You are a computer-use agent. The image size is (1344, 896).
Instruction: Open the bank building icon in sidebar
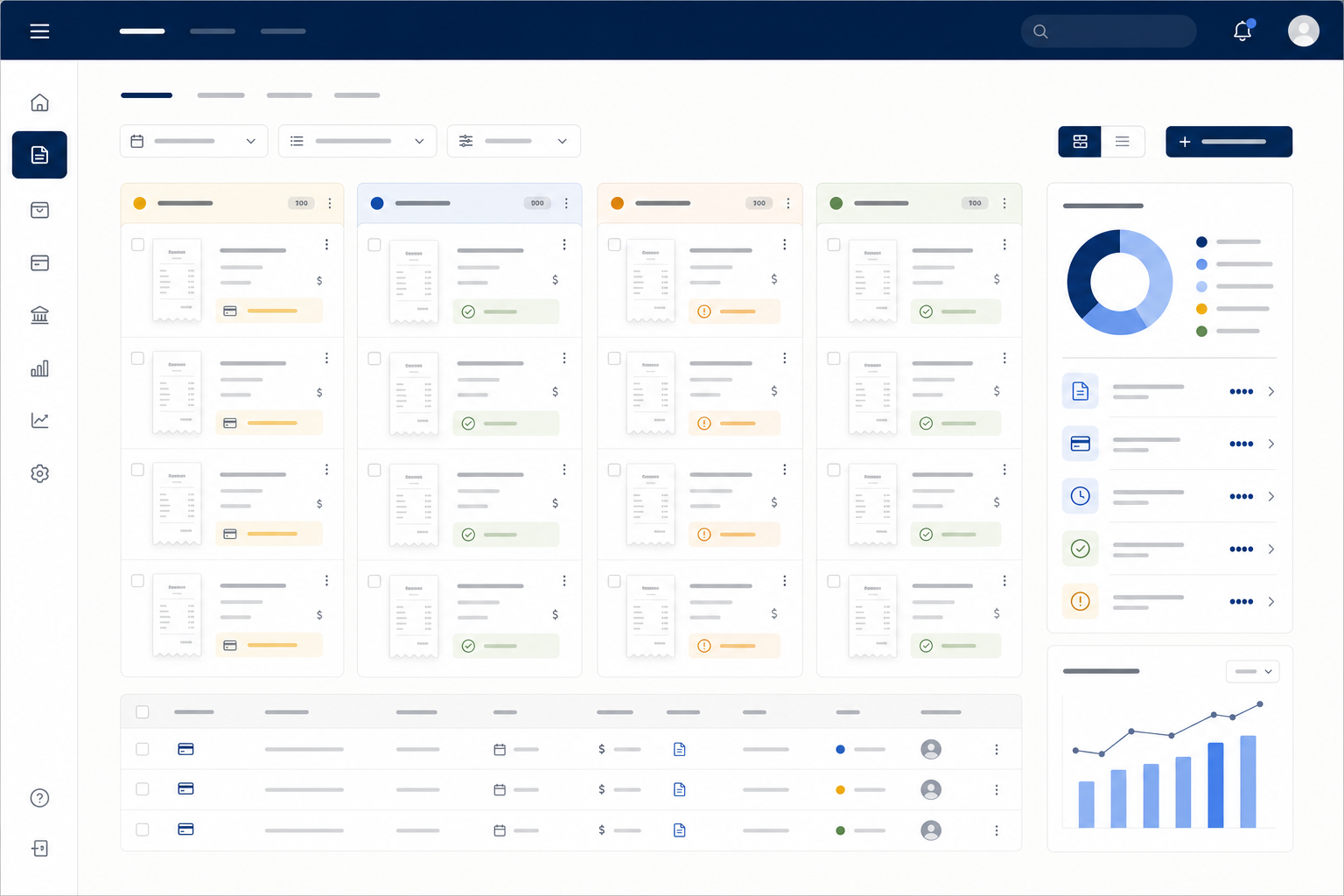click(39, 315)
